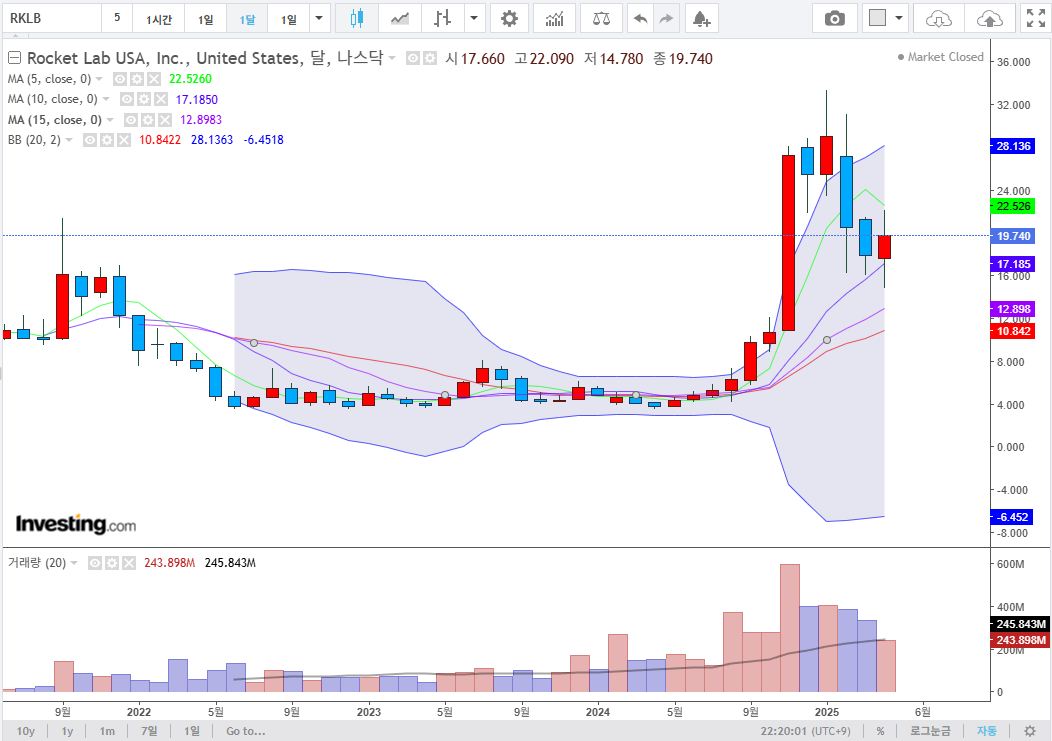Choose the bar chart style icon
Image resolution: width=1052 pixels, height=741 pixels.
(442, 18)
